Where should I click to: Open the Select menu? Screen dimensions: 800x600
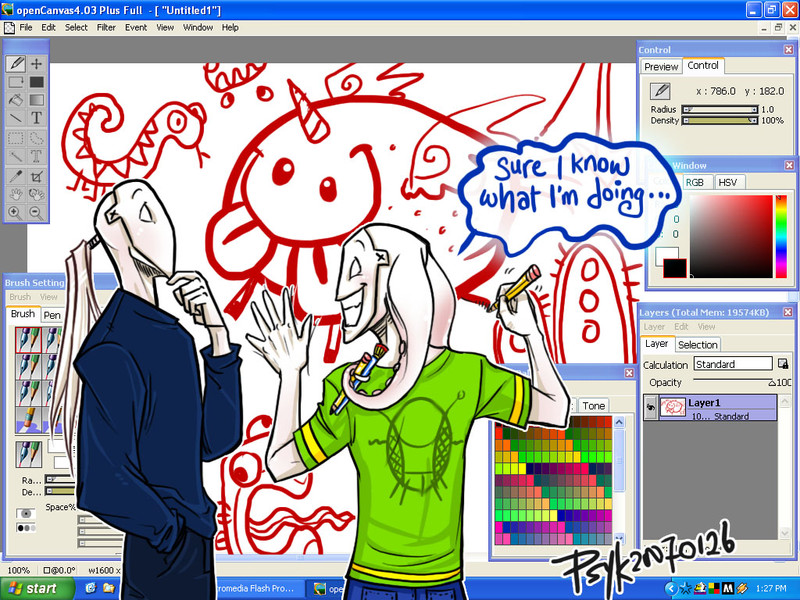(76, 28)
